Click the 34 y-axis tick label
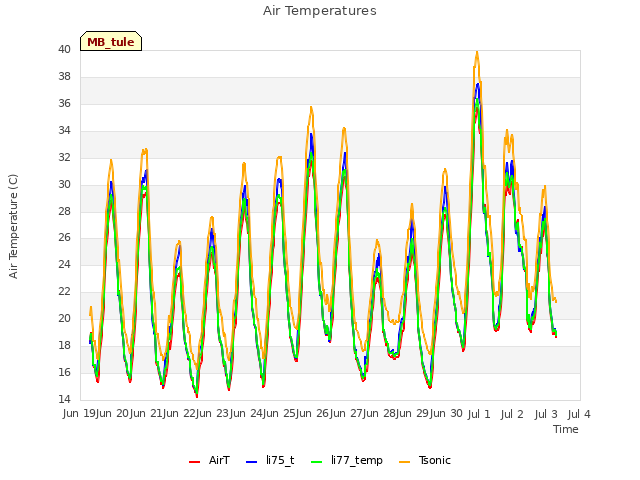The image size is (640, 480). point(64,130)
